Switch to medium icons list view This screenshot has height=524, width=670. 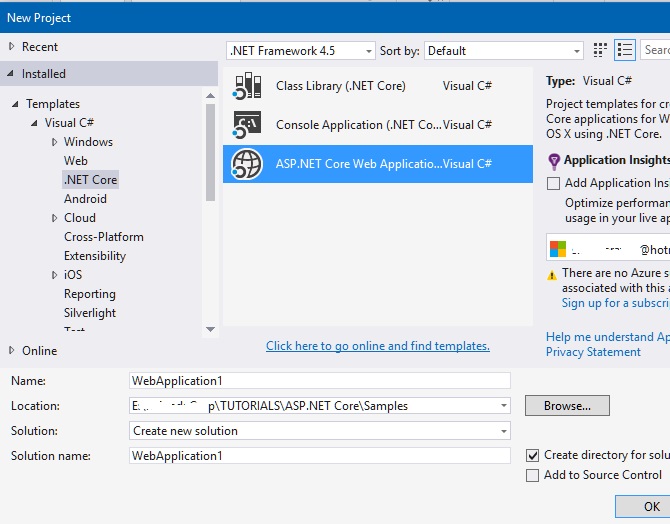point(625,50)
